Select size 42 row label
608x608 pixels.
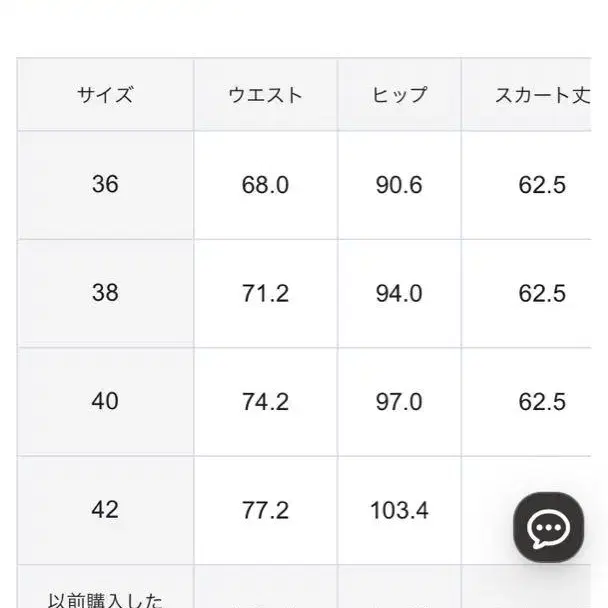105,510
